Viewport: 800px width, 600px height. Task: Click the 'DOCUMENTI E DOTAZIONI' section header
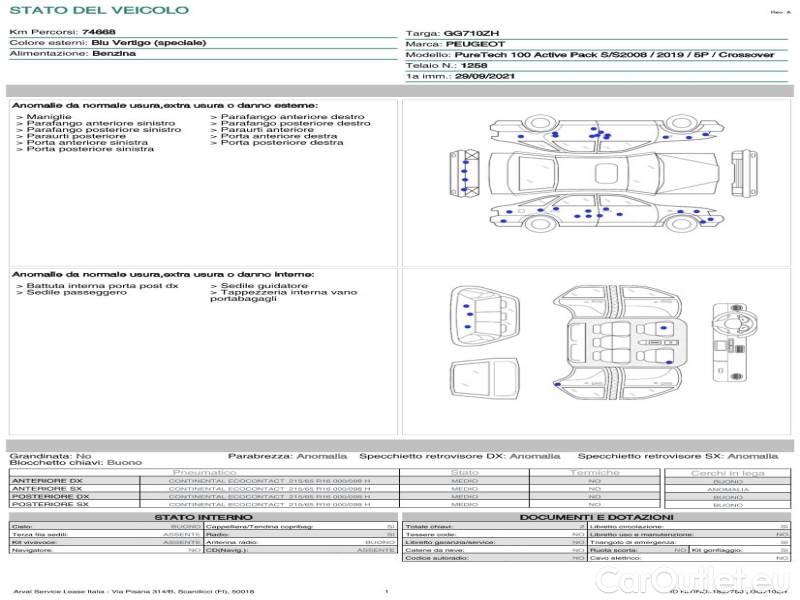(x=595, y=517)
